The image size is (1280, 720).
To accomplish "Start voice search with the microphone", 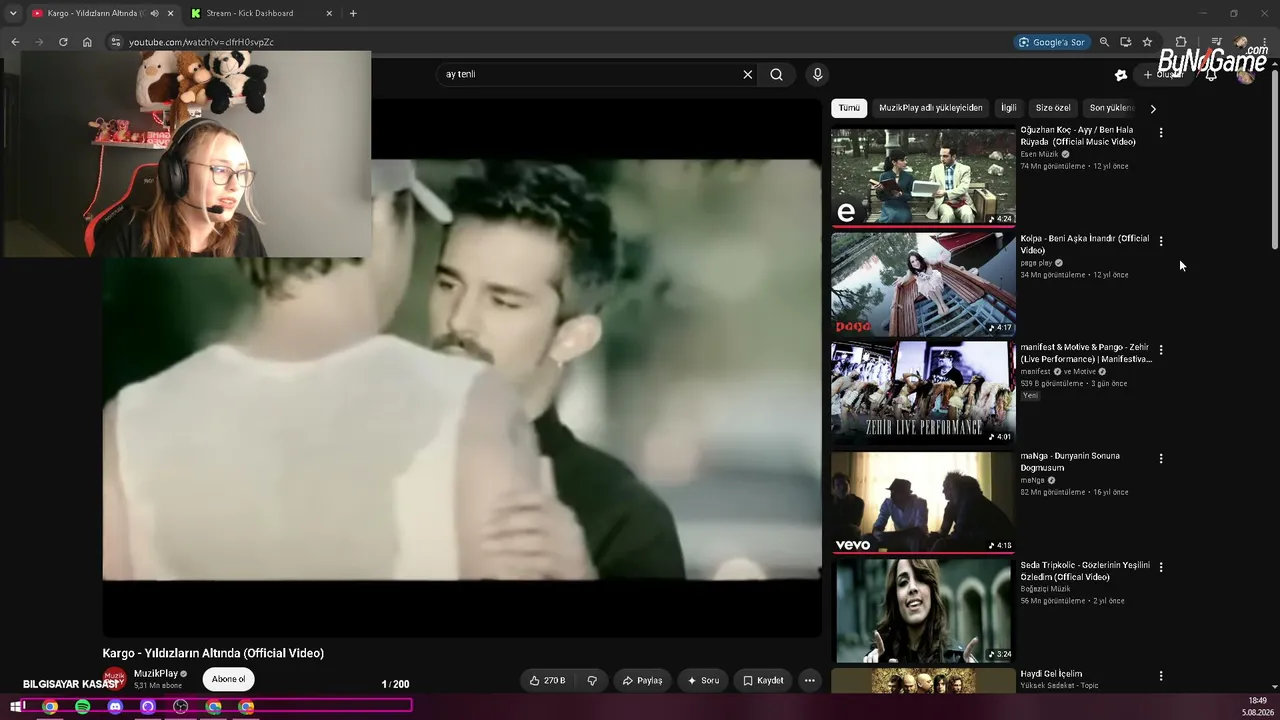I will point(817,74).
